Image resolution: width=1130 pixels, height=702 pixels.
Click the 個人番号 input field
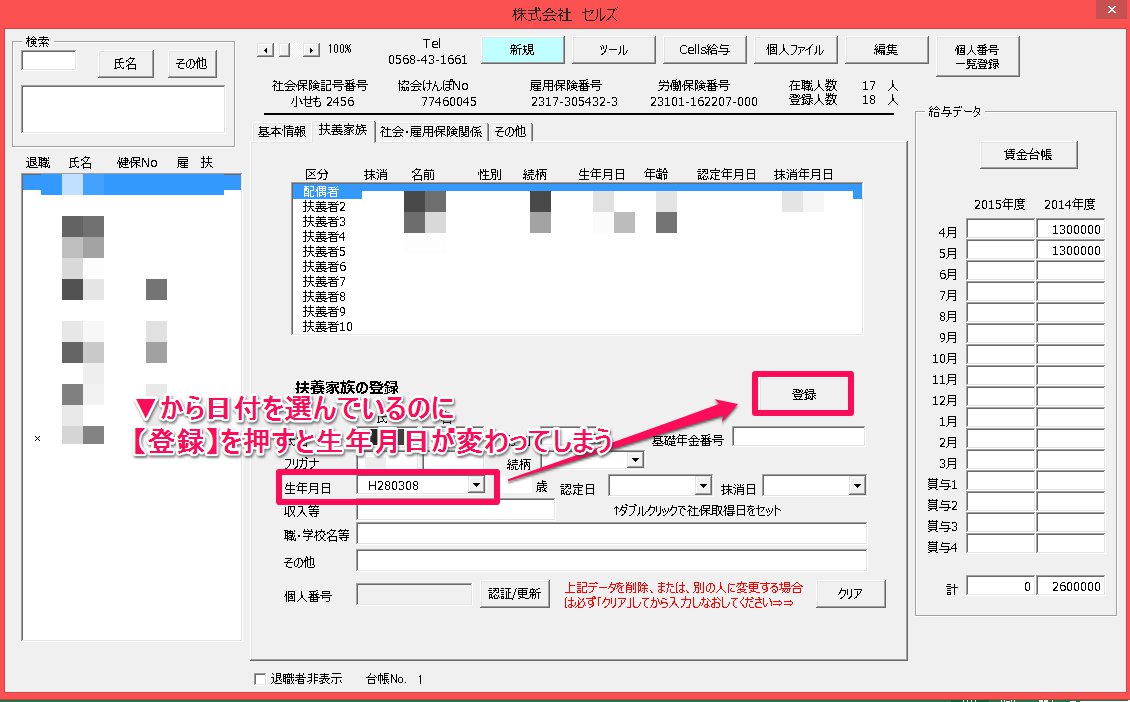click(414, 594)
